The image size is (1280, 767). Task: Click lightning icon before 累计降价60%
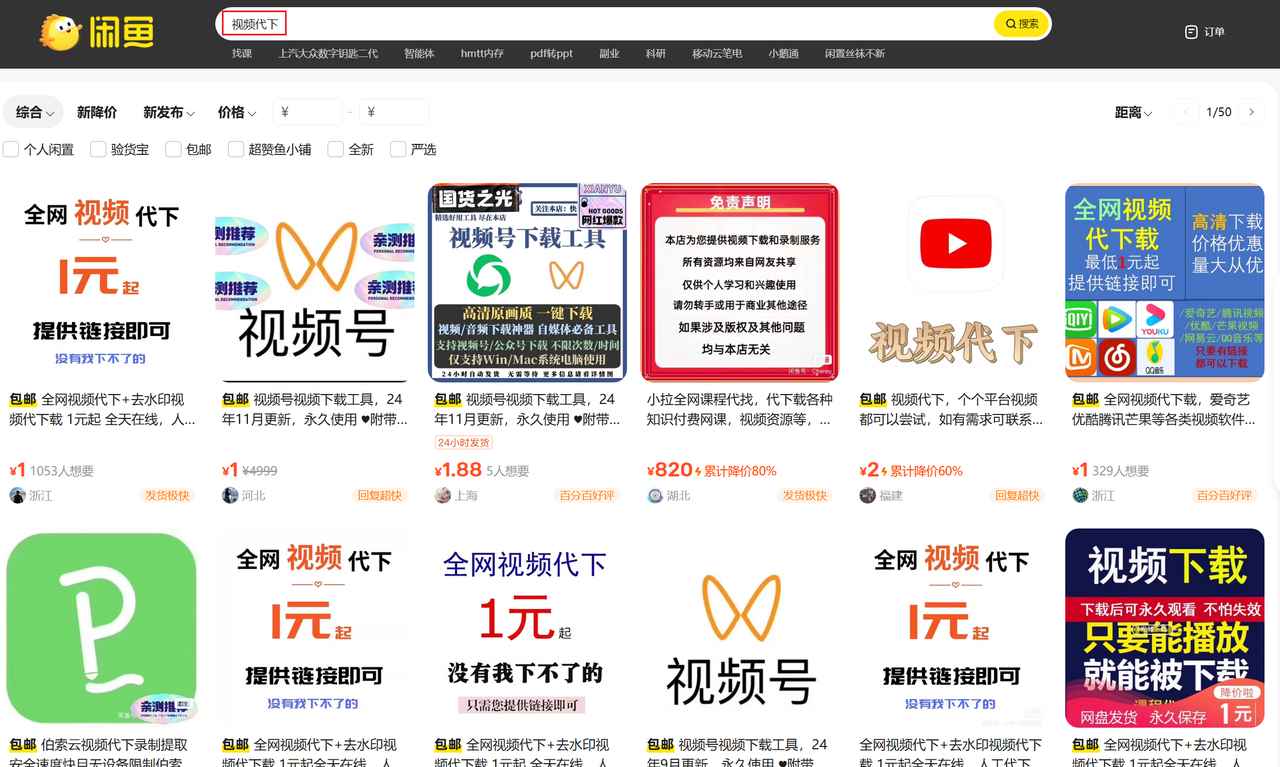(886, 470)
